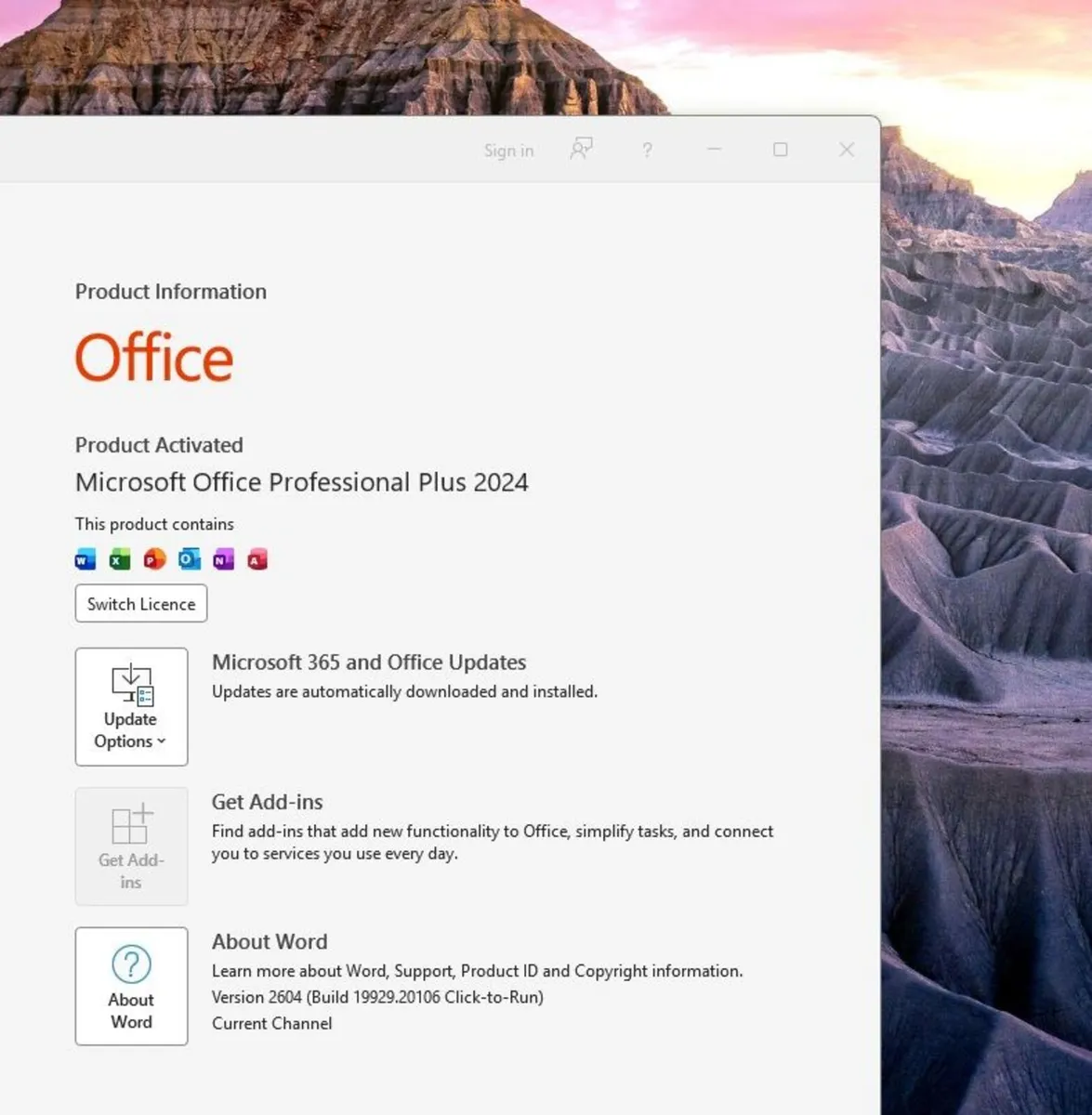Click the Switch Licence button

point(141,604)
